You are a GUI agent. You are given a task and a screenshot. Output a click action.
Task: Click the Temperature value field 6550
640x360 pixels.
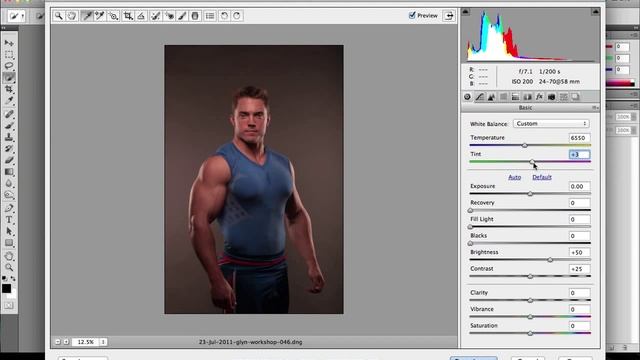point(579,138)
